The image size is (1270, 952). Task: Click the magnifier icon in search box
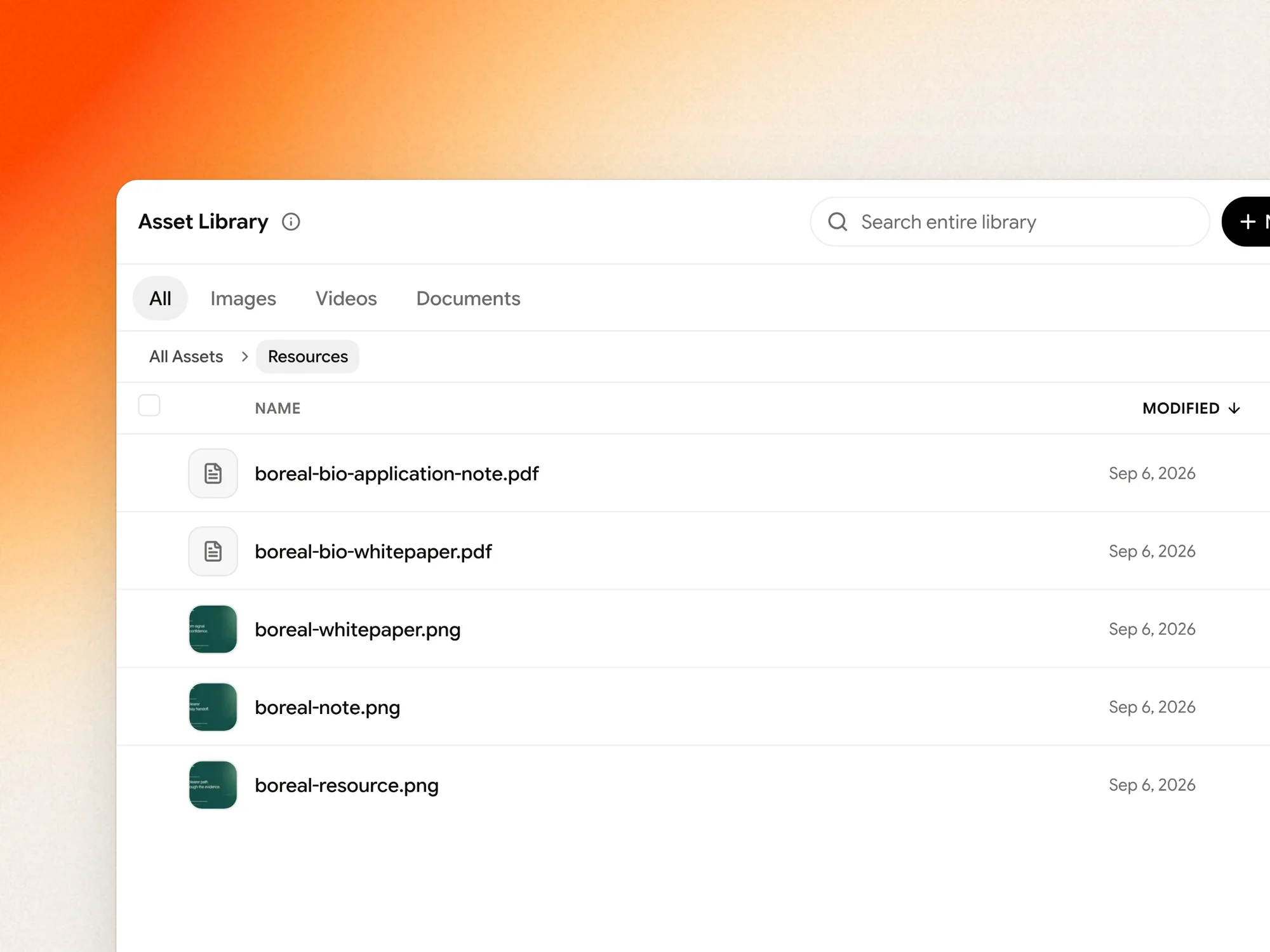pos(838,221)
